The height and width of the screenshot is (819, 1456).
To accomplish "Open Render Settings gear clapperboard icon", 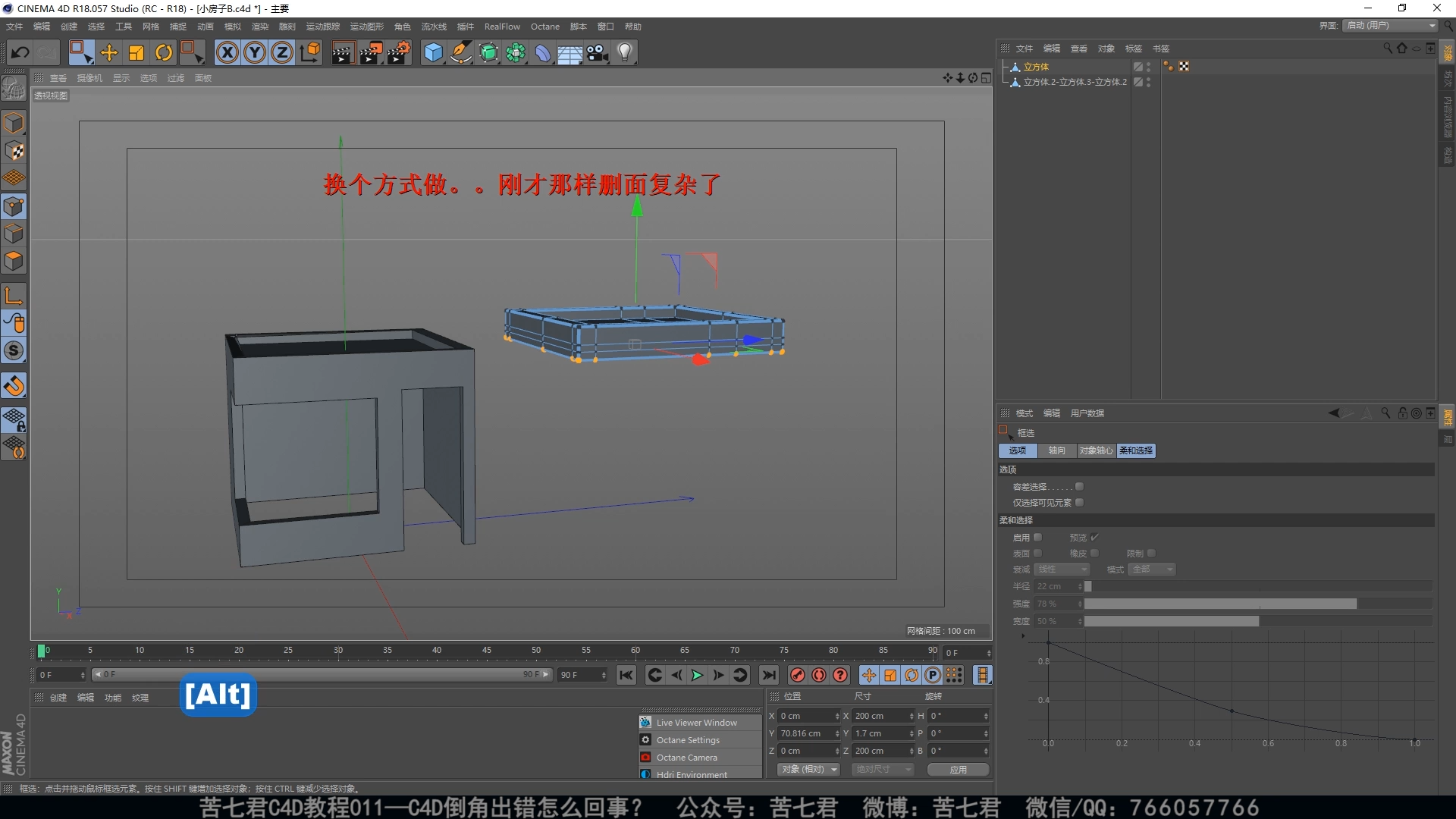I will coord(399,52).
